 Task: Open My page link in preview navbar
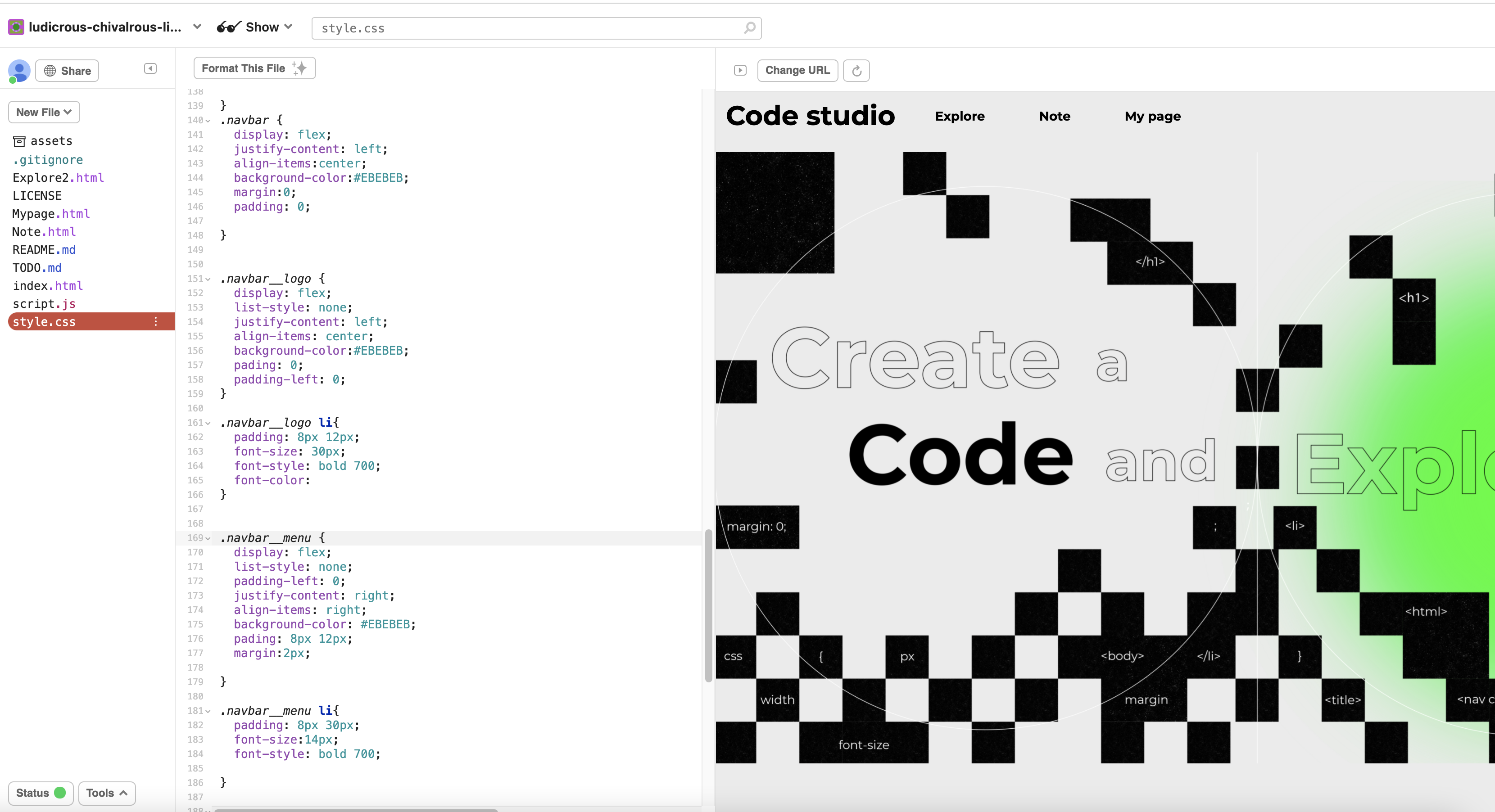(1153, 117)
